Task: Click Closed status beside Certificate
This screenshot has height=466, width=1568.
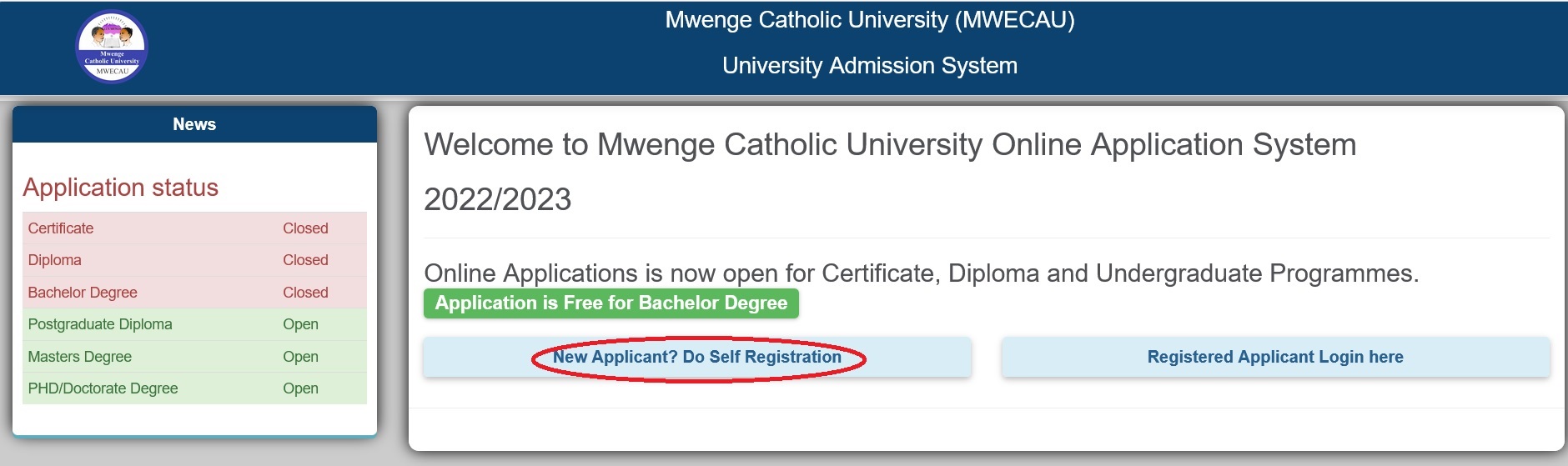Action: click(x=305, y=228)
